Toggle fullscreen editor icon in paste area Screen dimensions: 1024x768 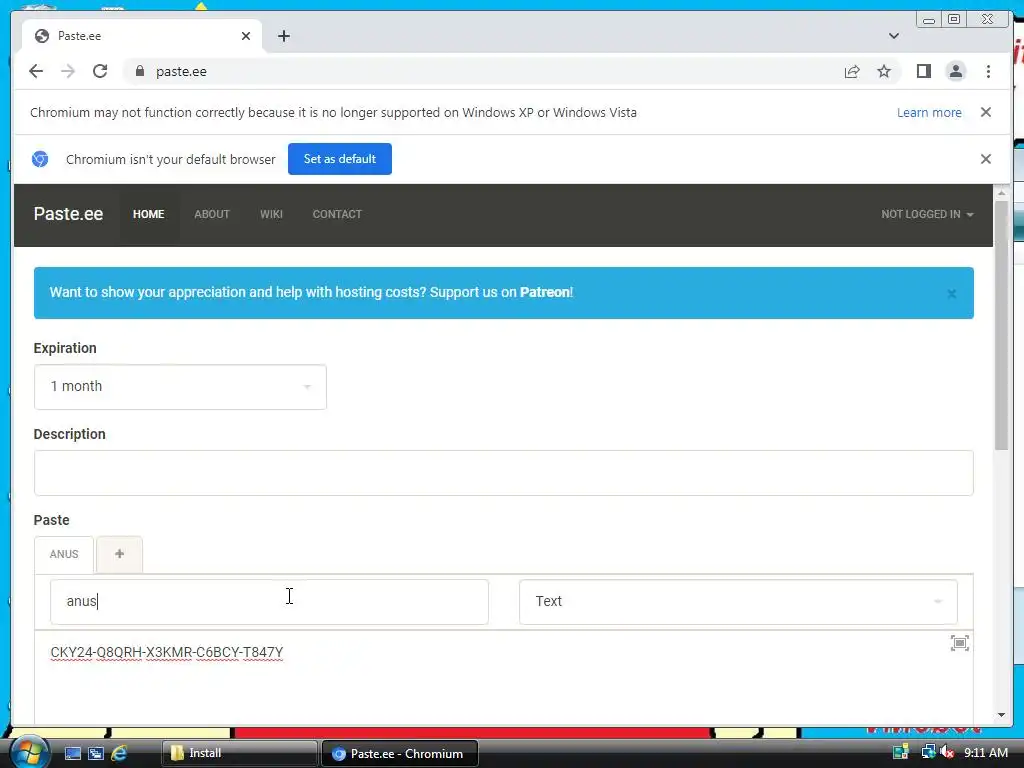coord(959,643)
